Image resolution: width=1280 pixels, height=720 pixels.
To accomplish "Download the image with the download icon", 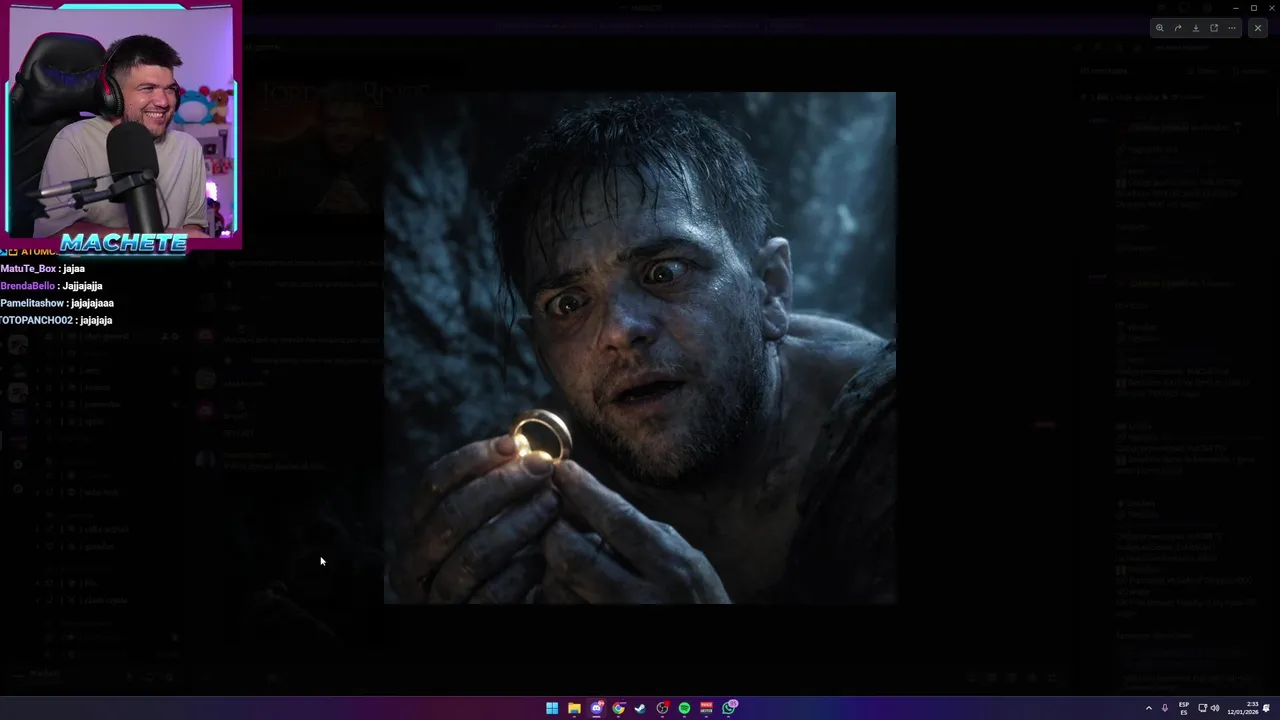I will point(1195,28).
